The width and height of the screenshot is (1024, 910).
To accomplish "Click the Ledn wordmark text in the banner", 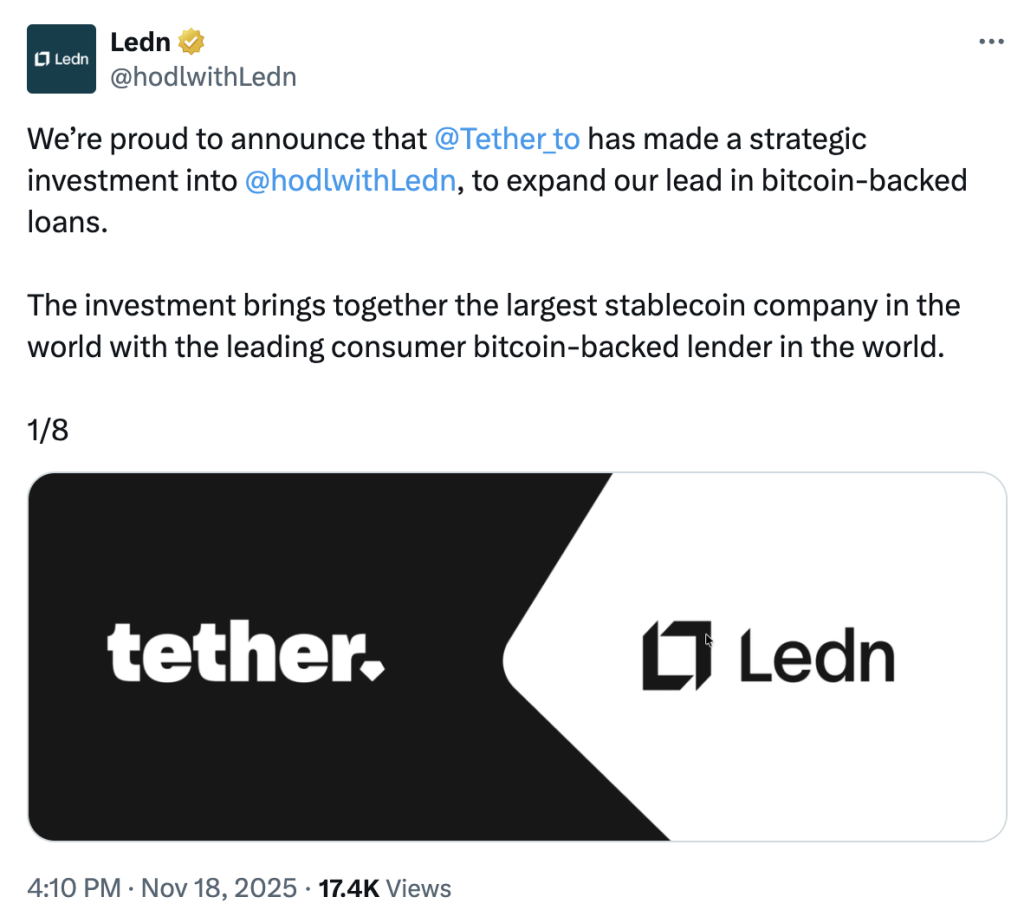I will [818, 655].
